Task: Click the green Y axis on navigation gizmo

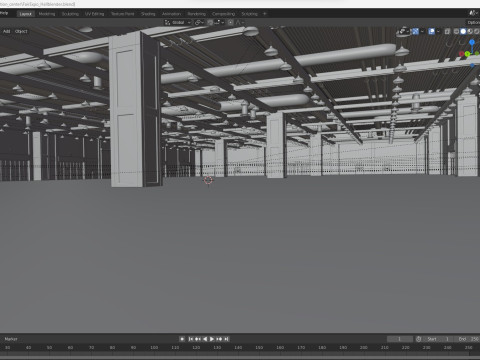Action: [x=468, y=54]
